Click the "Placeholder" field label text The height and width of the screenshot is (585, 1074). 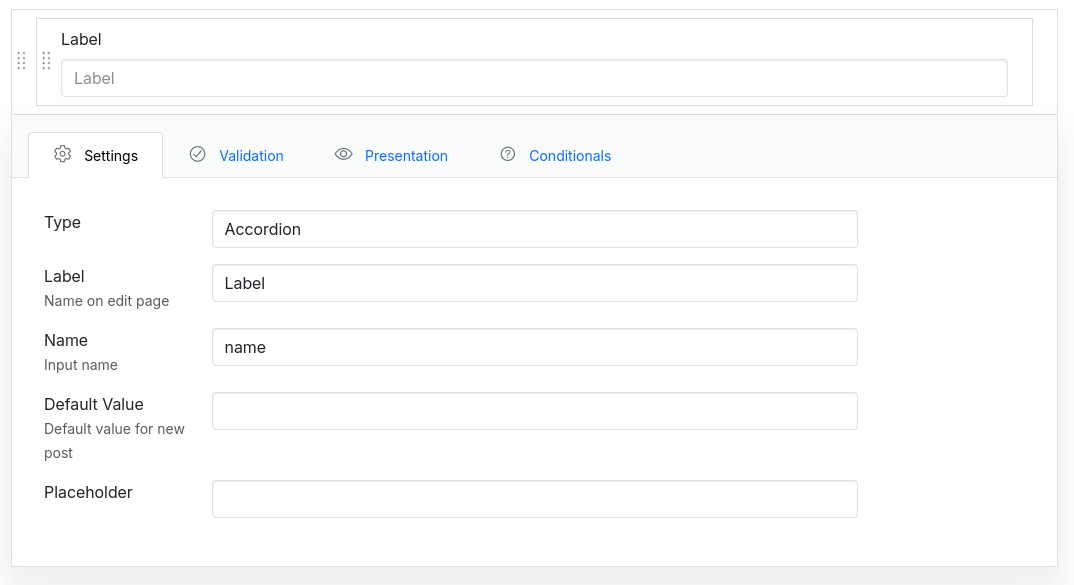point(88,492)
